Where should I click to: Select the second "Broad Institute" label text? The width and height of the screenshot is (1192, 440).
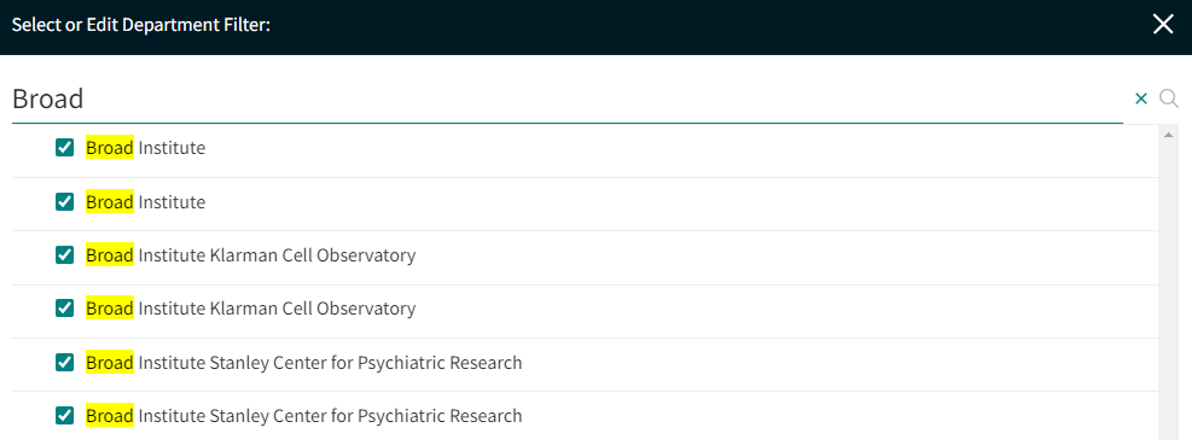pos(145,202)
